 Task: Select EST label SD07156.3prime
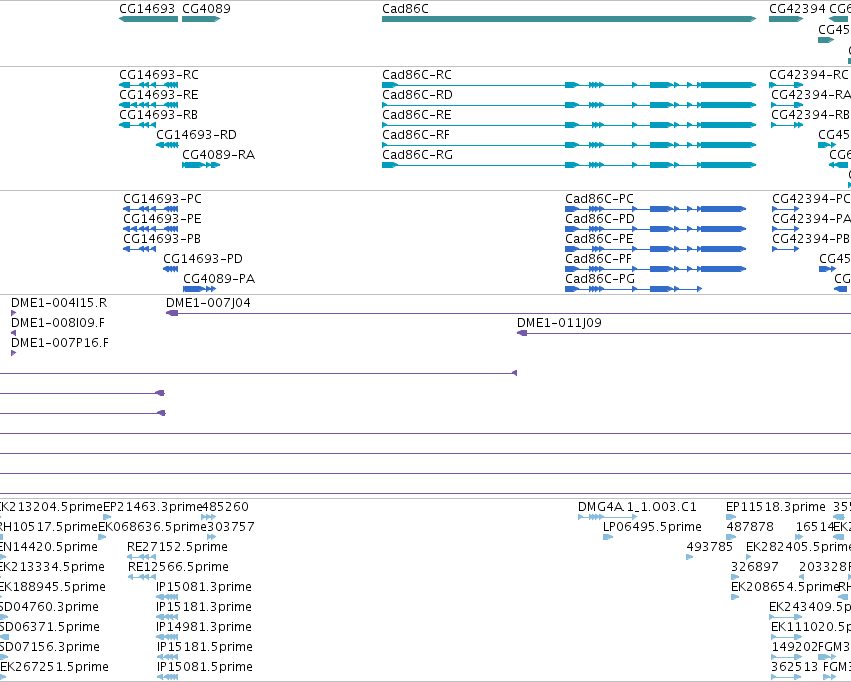click(50, 648)
